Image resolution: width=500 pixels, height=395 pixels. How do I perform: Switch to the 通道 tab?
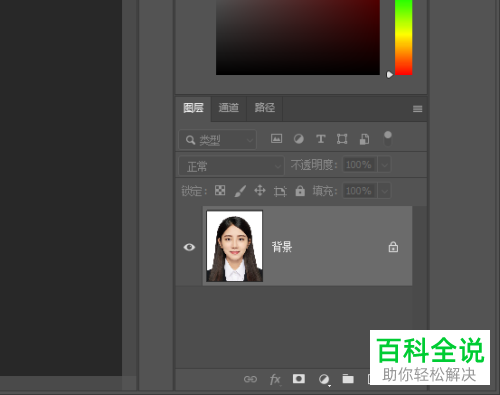(x=229, y=108)
